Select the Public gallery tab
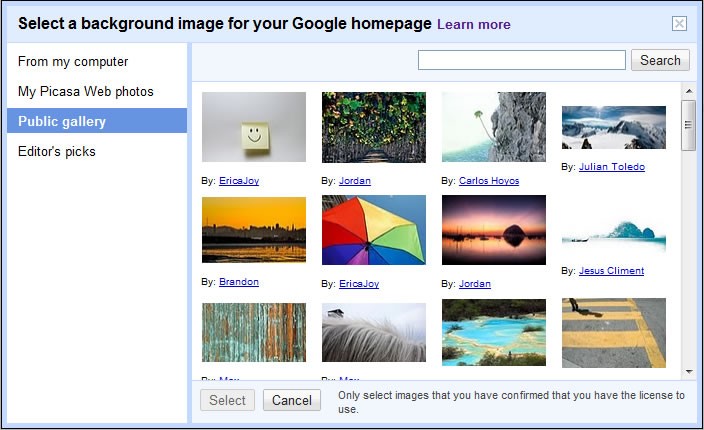 pos(97,121)
